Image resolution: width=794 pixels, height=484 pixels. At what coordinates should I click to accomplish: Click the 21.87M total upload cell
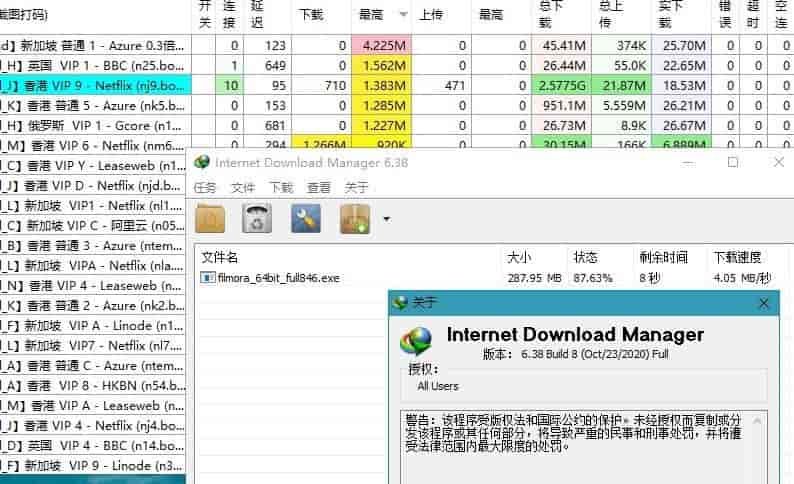[x=621, y=86]
